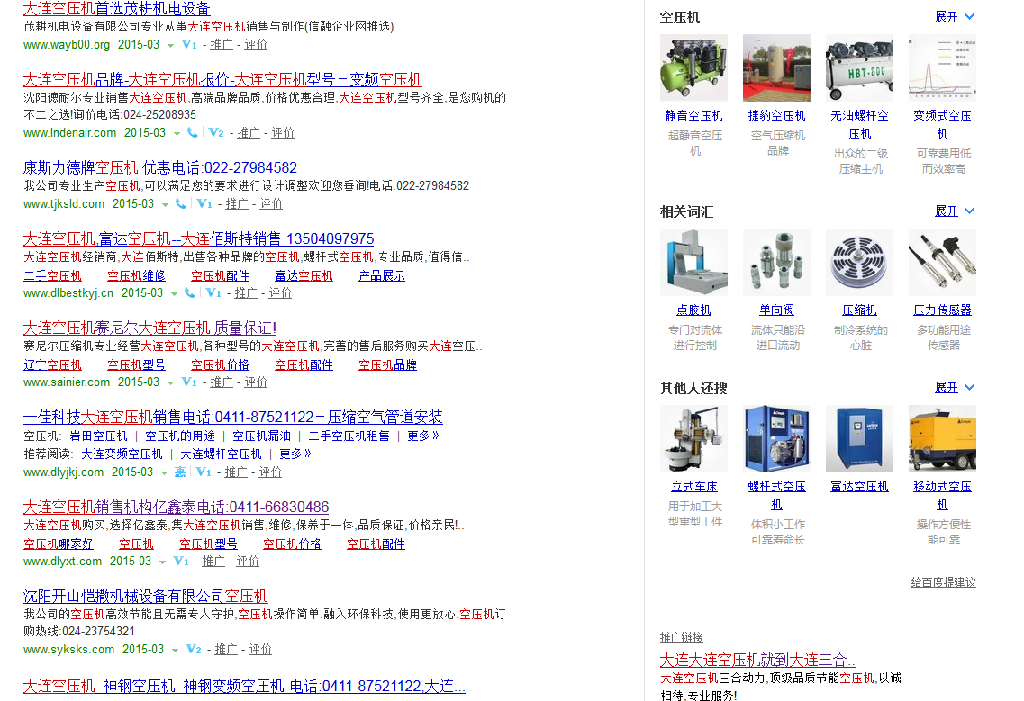This screenshot has width=1024, height=701.
Task: Click the 辽宁空压机 sublink
Action: (52, 365)
